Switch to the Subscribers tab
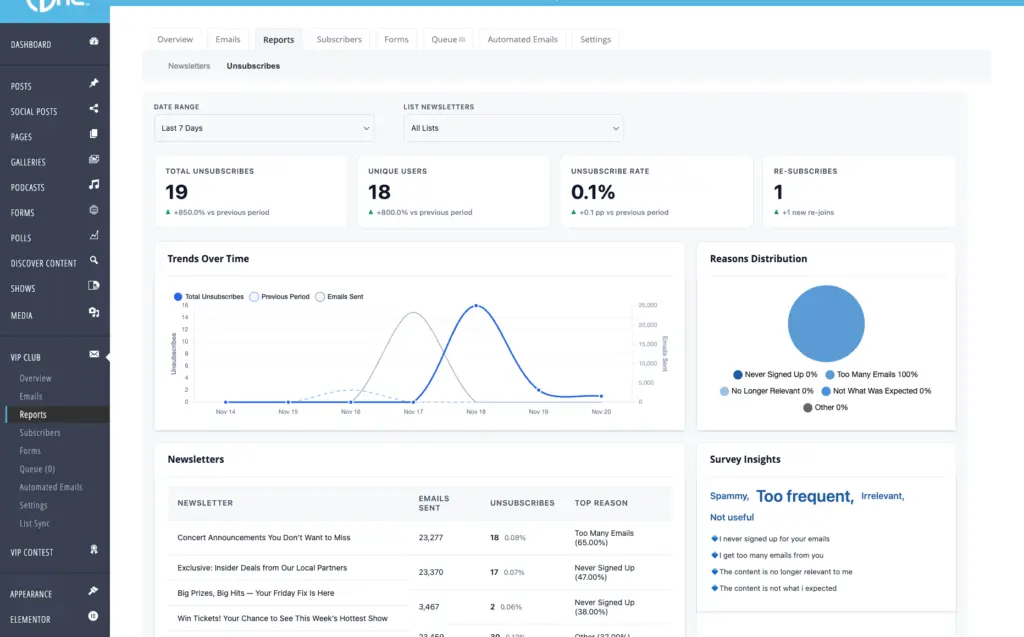The image size is (1024, 637). [x=338, y=39]
